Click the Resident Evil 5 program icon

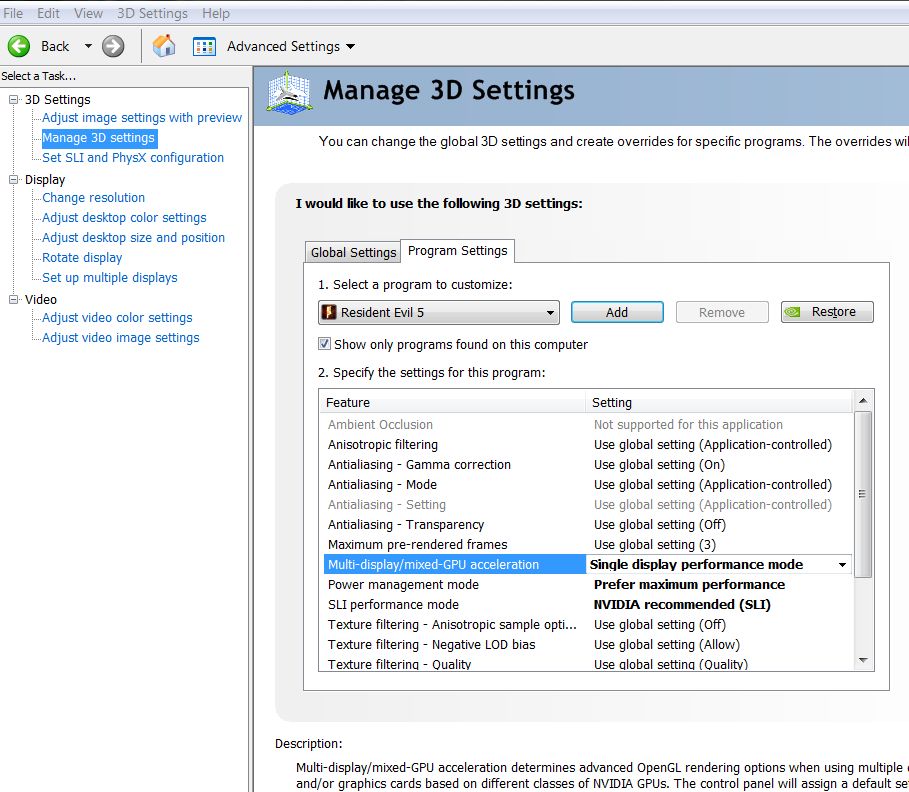(329, 312)
